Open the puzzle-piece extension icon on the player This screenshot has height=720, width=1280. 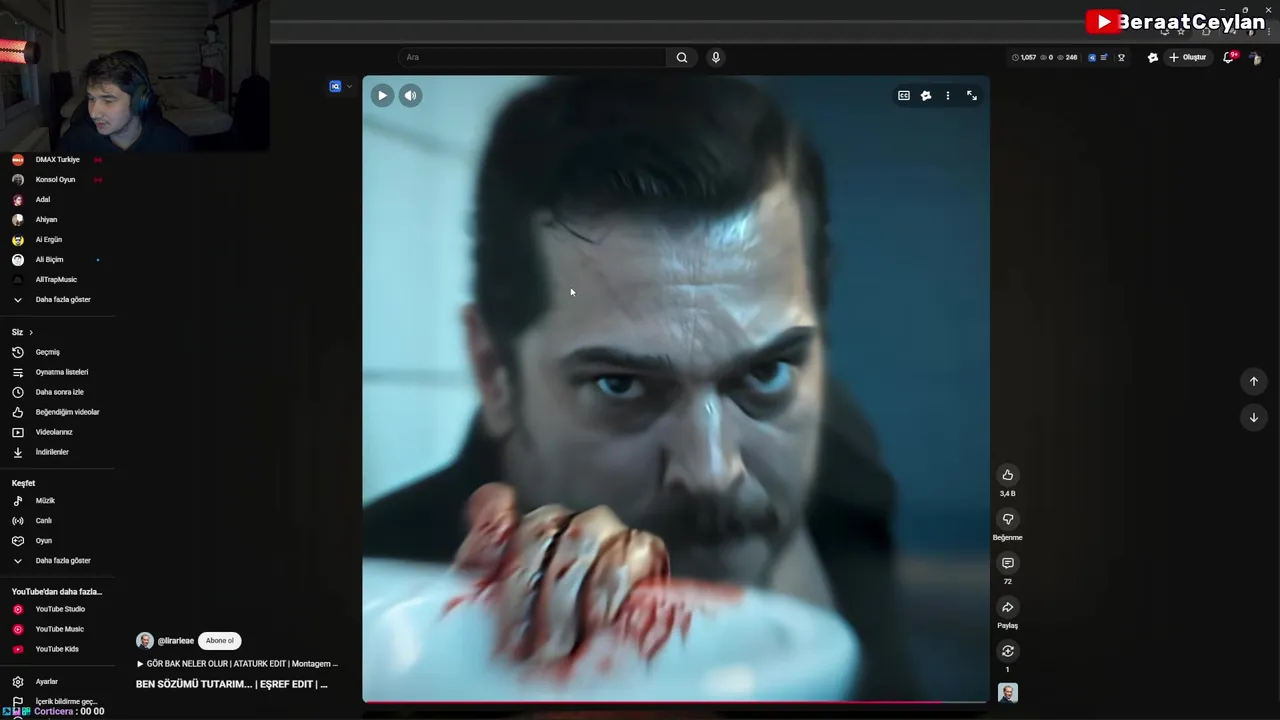pos(926,96)
